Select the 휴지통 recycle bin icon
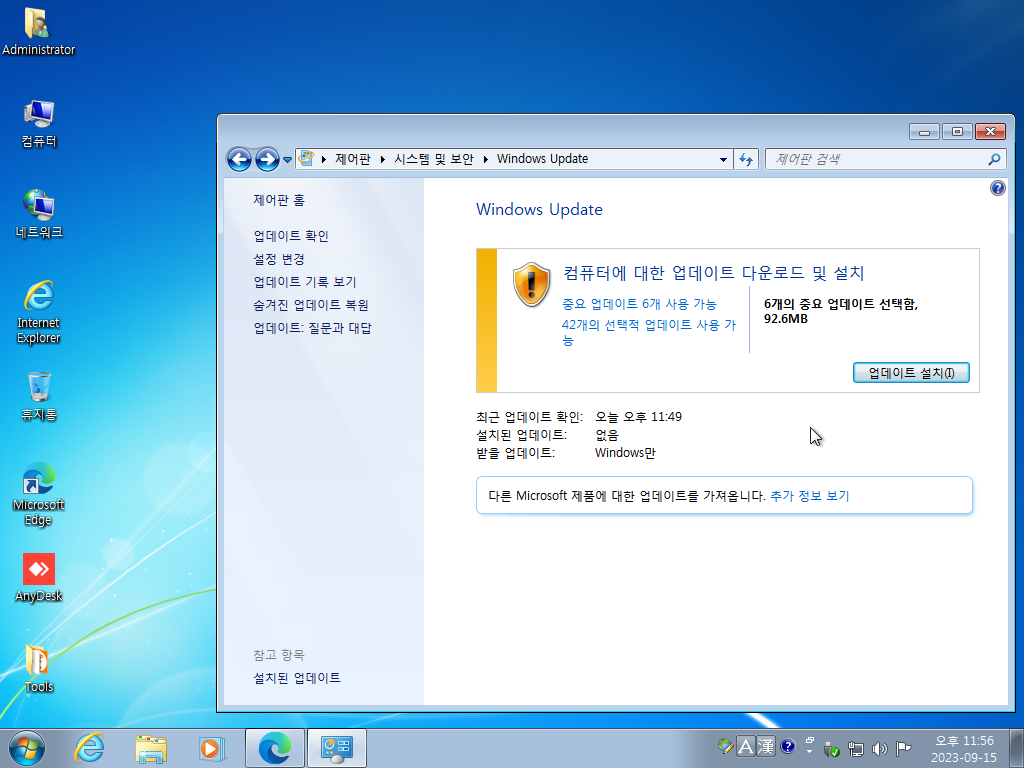Image resolution: width=1024 pixels, height=768 pixels. click(x=39, y=396)
